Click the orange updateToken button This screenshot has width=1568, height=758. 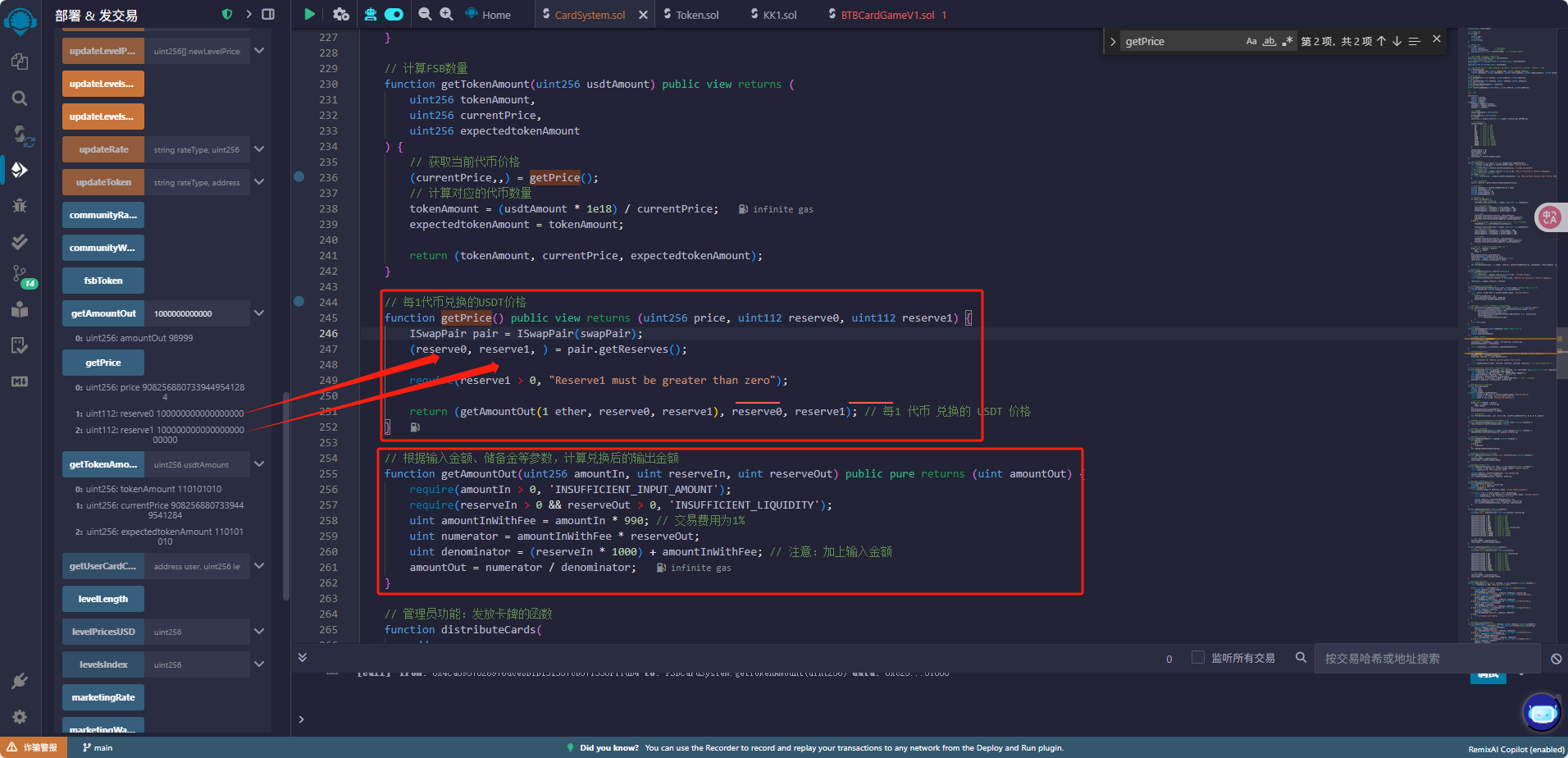point(103,182)
